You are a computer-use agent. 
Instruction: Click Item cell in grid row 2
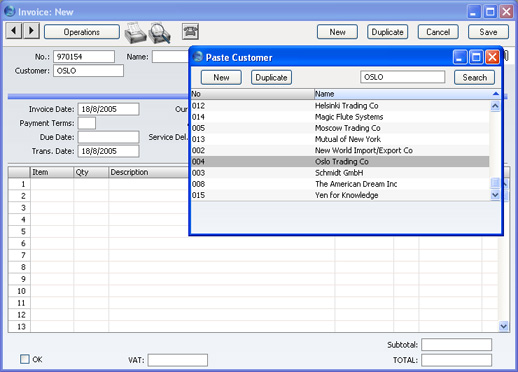coord(52,196)
